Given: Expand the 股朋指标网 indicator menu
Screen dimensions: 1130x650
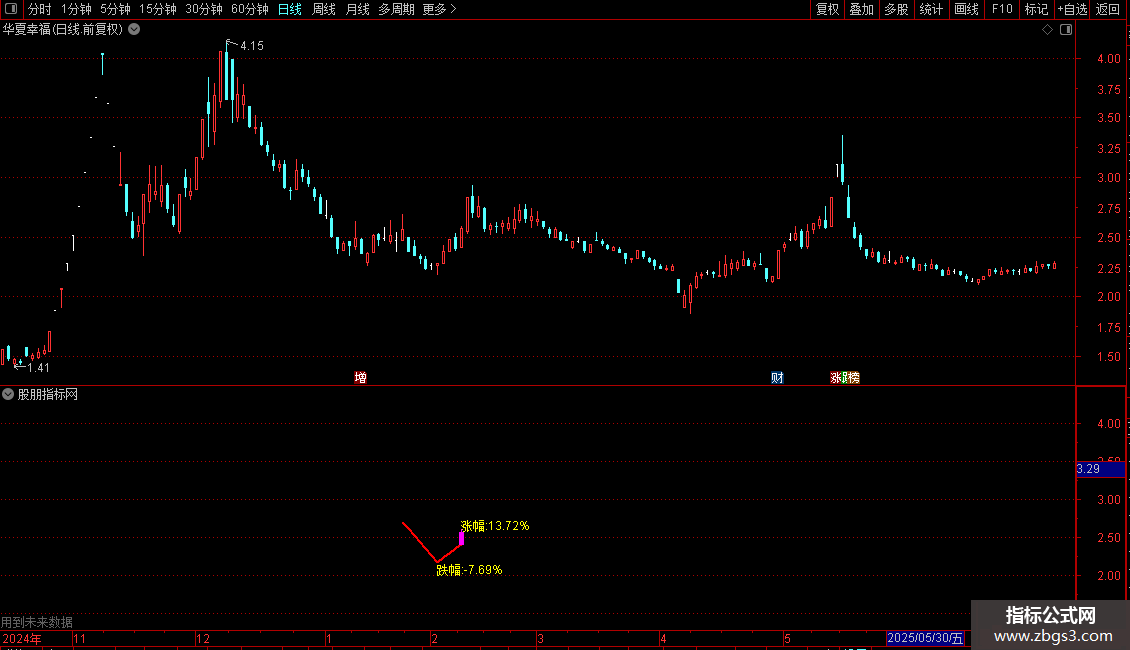Looking at the screenshot, I should [8, 394].
